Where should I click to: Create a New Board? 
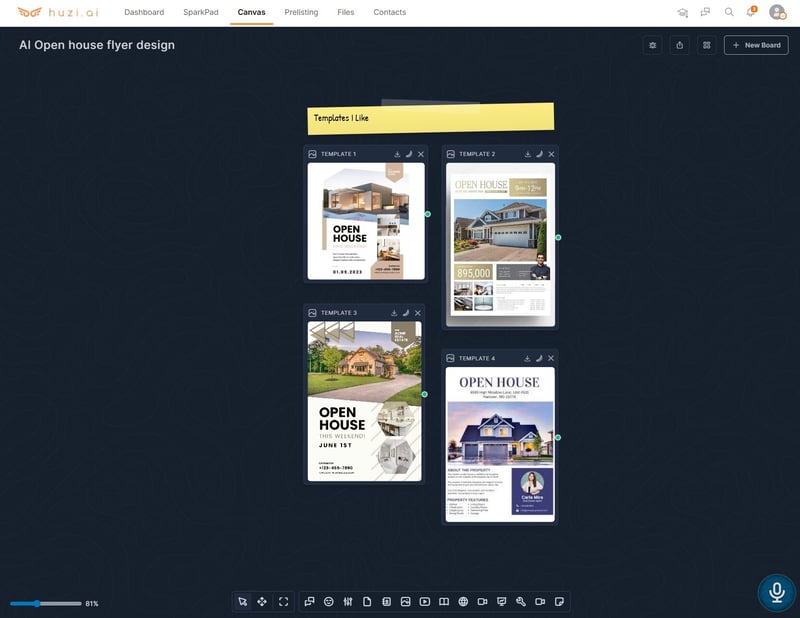click(x=756, y=45)
